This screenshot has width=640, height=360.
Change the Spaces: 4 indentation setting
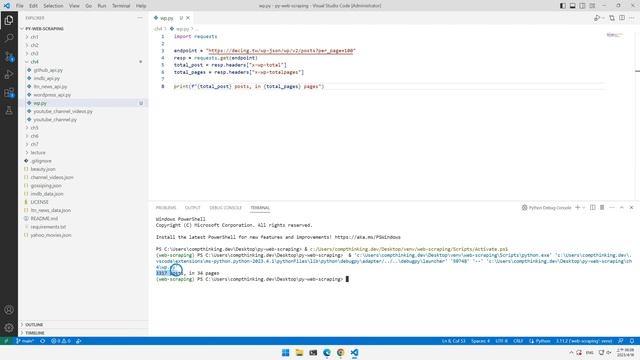click(480, 341)
